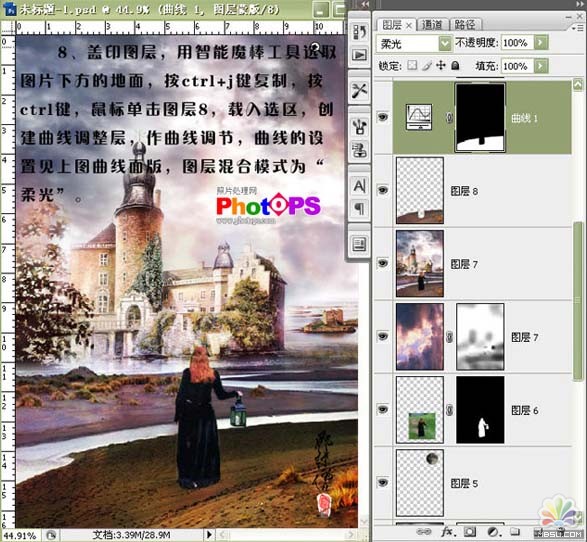Viewport: 587px width, 542px height.
Task: Hide the 图层 6 layer
Action: [x=383, y=409]
